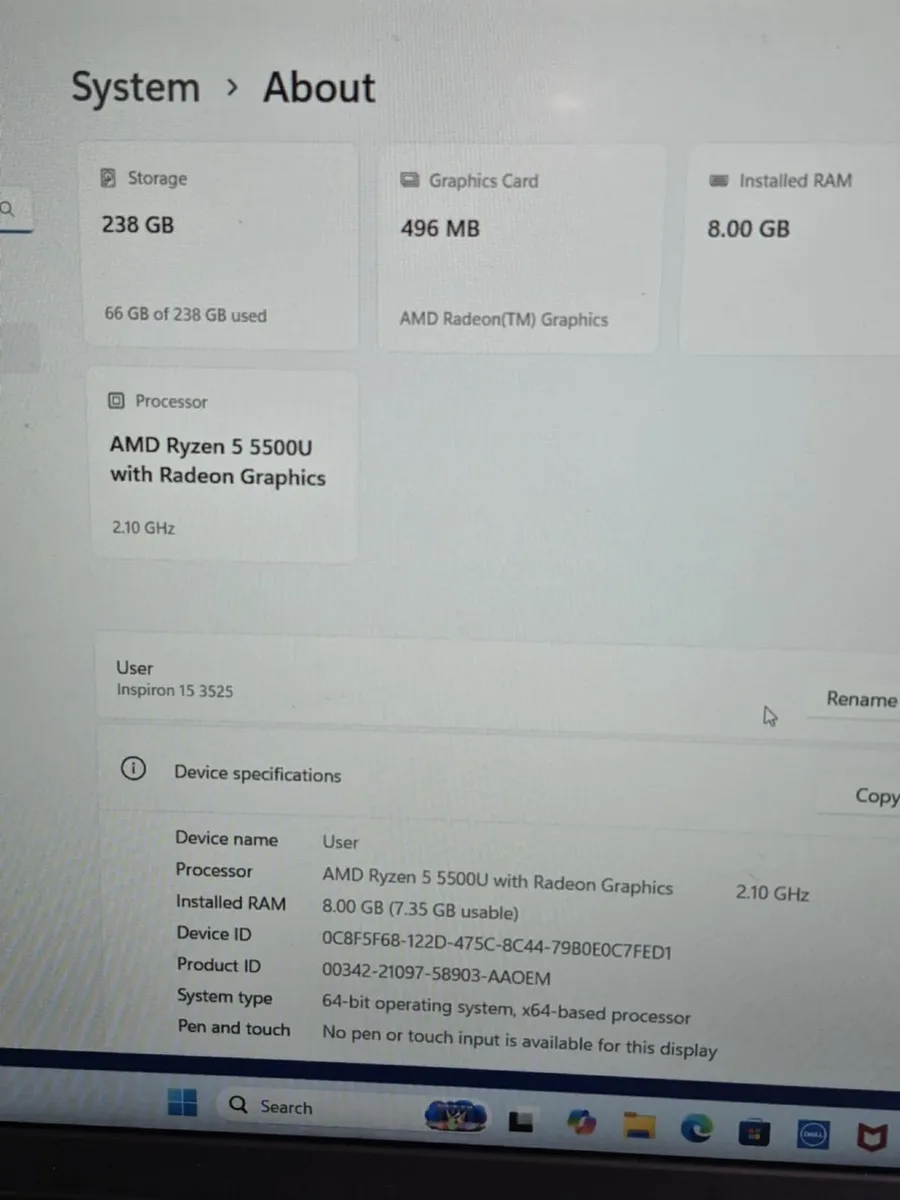Viewport: 900px width, 1200px height.
Task: Click "8.00 GB" in the Installed RAM card
Action: point(749,228)
